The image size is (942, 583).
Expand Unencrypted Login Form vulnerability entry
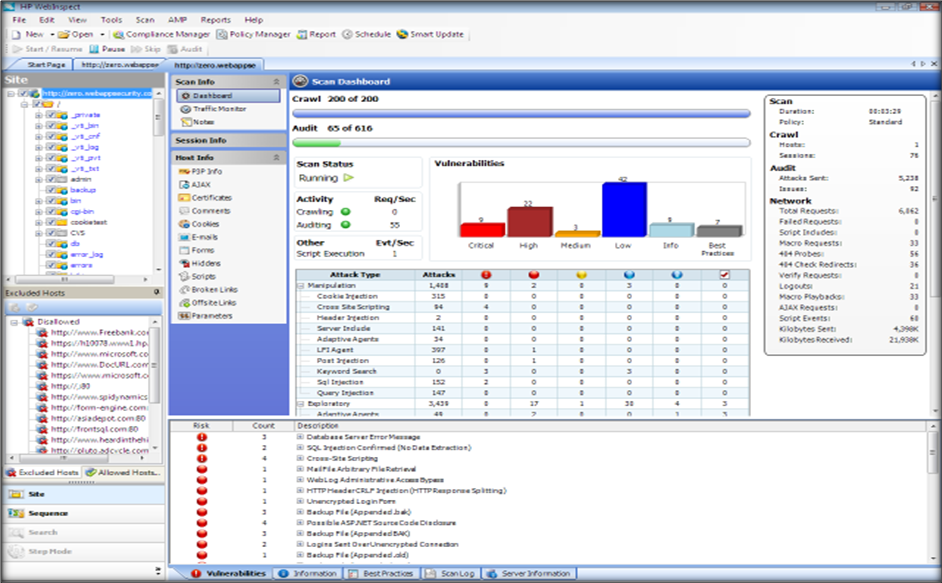300,501
